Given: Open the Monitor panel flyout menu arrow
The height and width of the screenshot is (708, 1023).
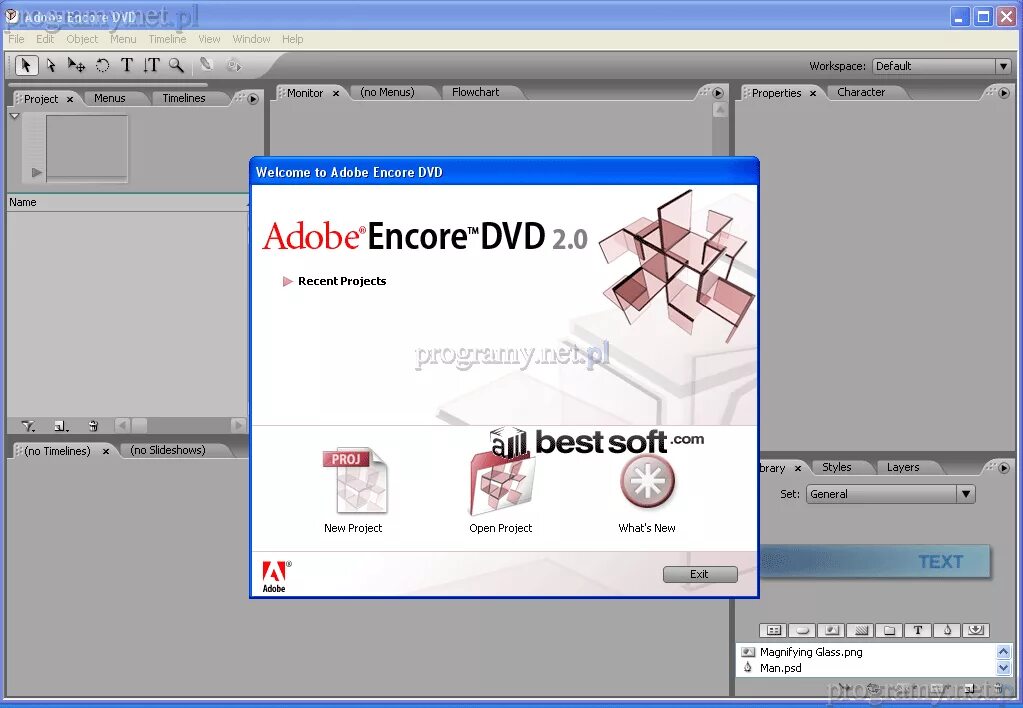Looking at the screenshot, I should (x=718, y=93).
